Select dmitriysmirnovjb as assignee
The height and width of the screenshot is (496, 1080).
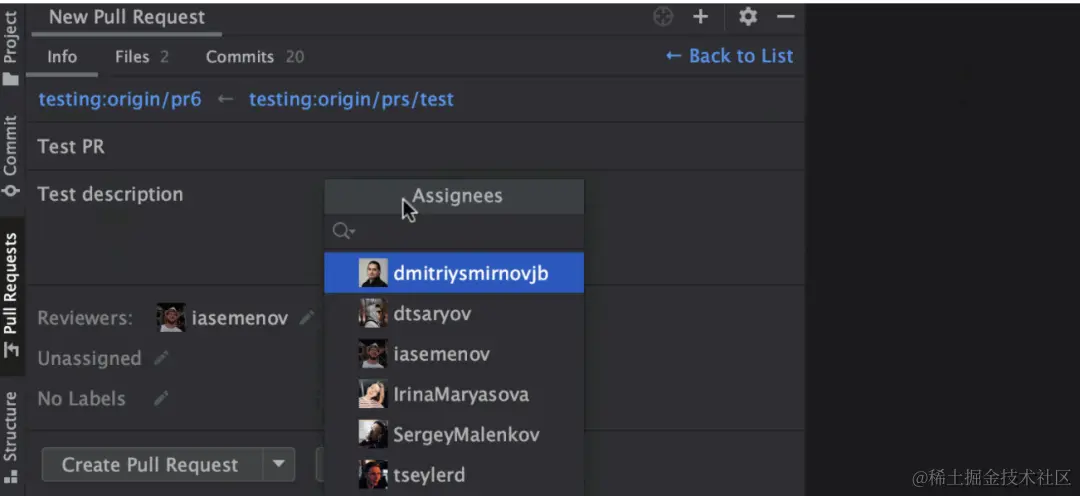click(455, 273)
